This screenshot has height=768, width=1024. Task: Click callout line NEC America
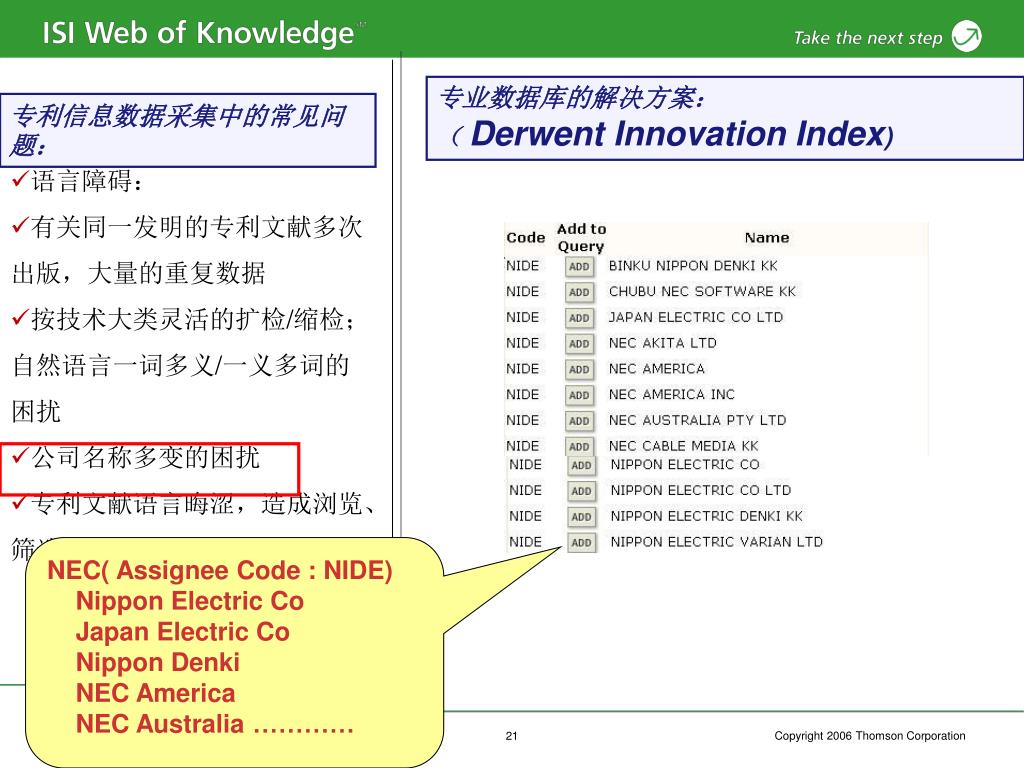pyautogui.click(x=155, y=693)
